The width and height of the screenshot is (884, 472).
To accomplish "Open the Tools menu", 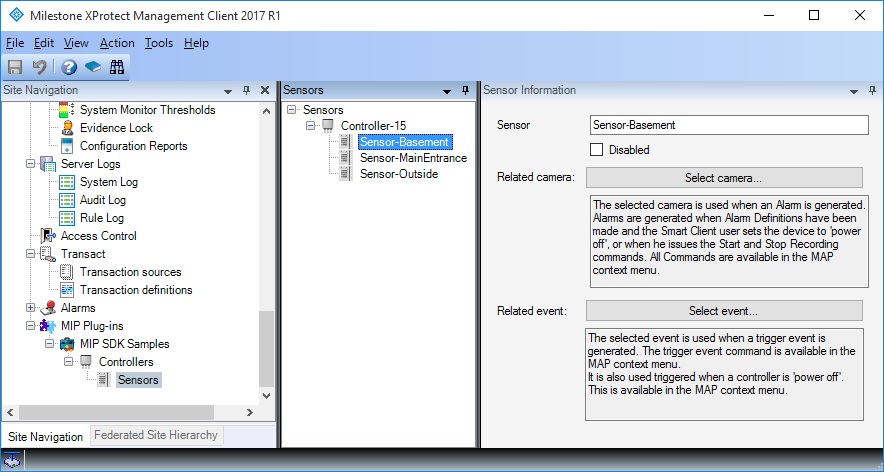I will pyautogui.click(x=159, y=43).
